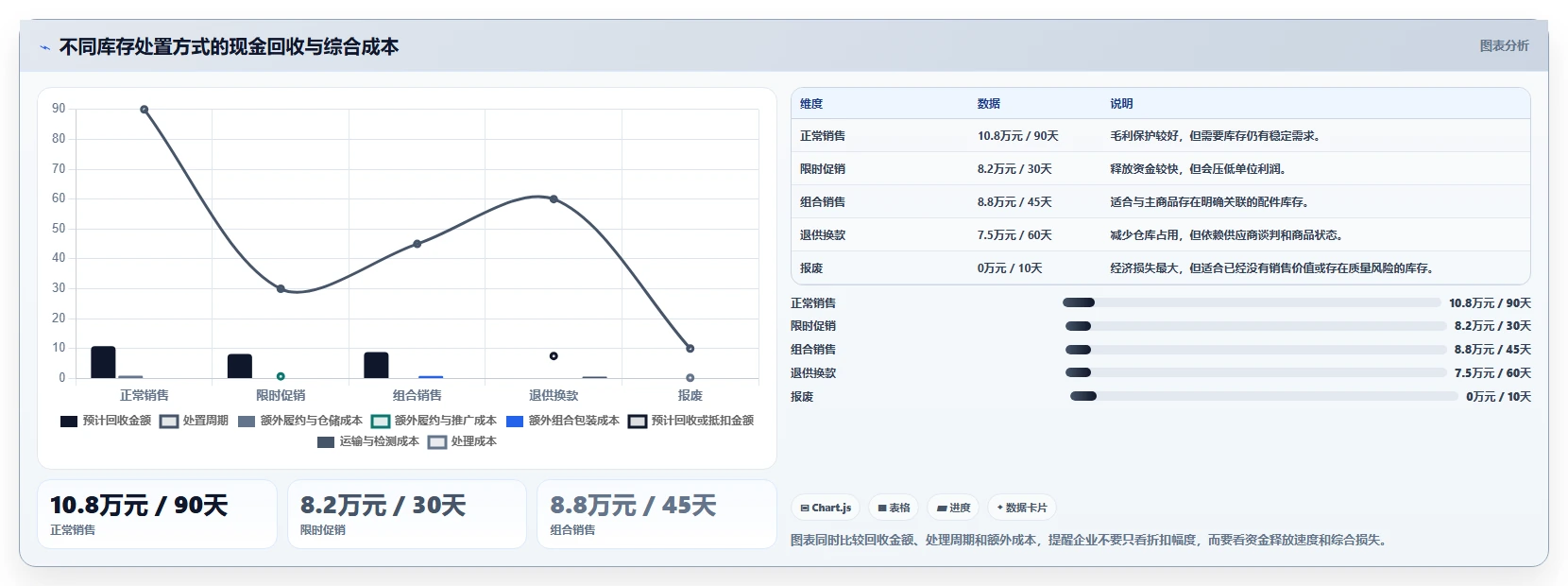Select table cell 0万元 / 10天
The height and width of the screenshot is (586, 1568).
click(x=1010, y=268)
